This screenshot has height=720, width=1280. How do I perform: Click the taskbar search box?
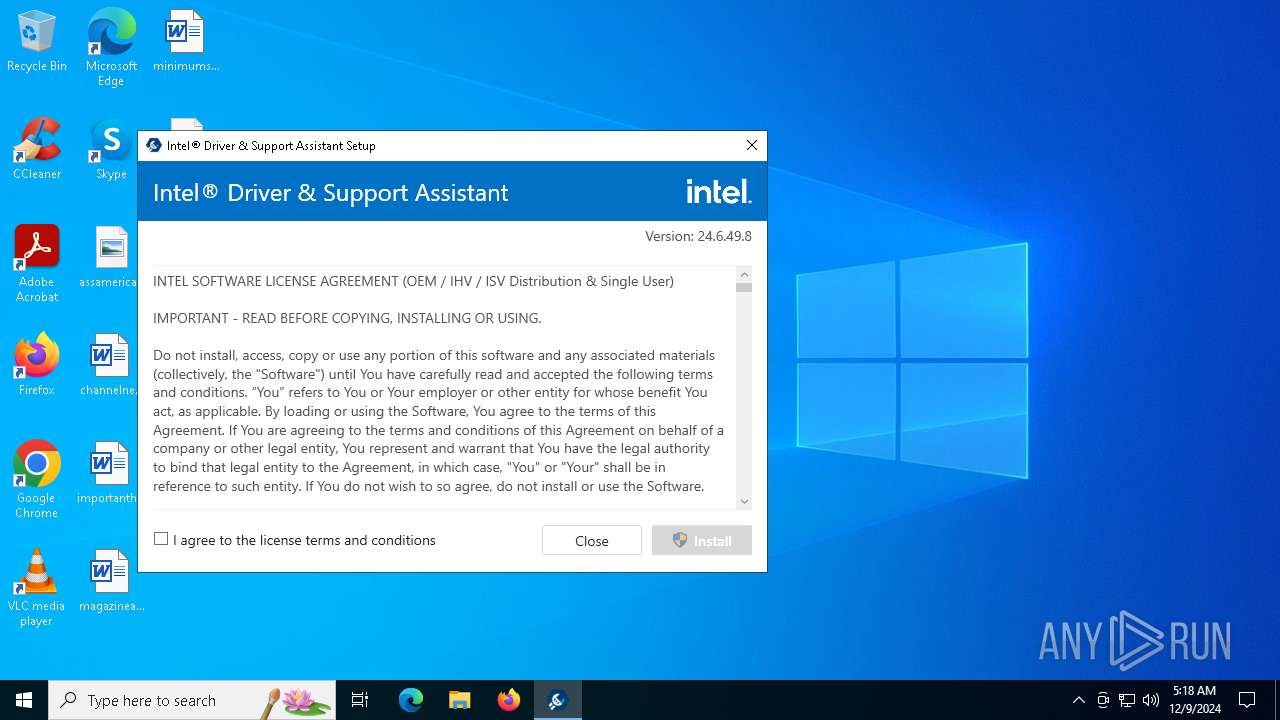[192, 700]
